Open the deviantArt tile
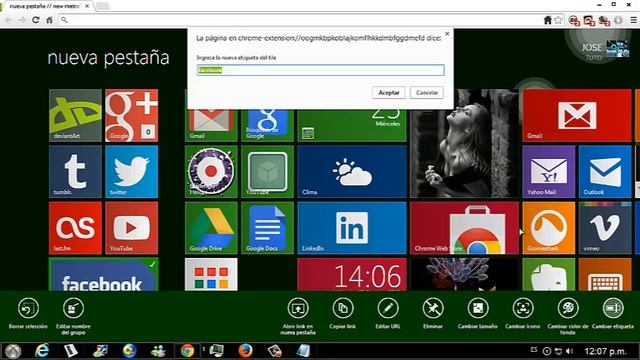The image size is (640, 360). coord(75,115)
